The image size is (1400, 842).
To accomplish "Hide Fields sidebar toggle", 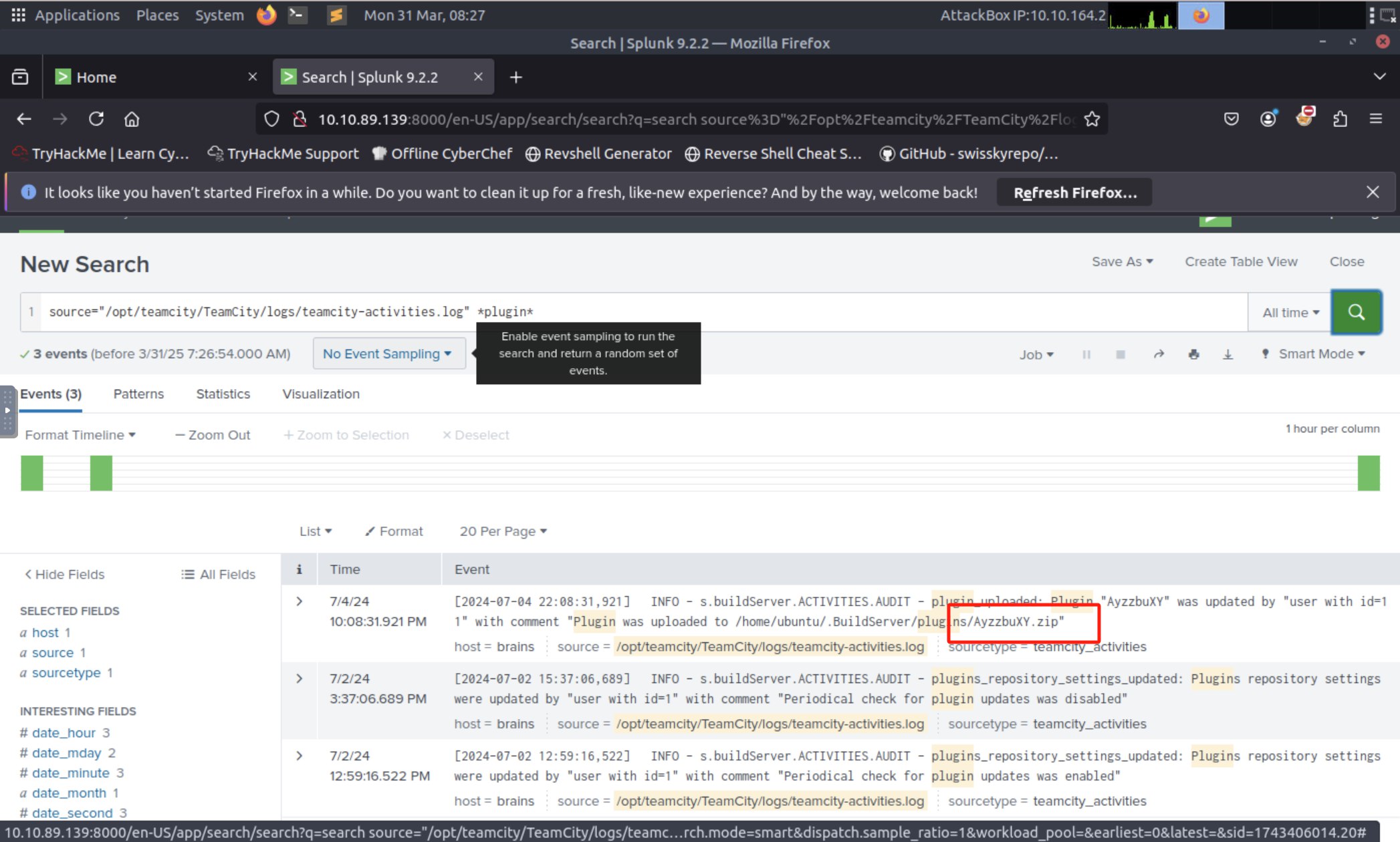I will (x=64, y=574).
